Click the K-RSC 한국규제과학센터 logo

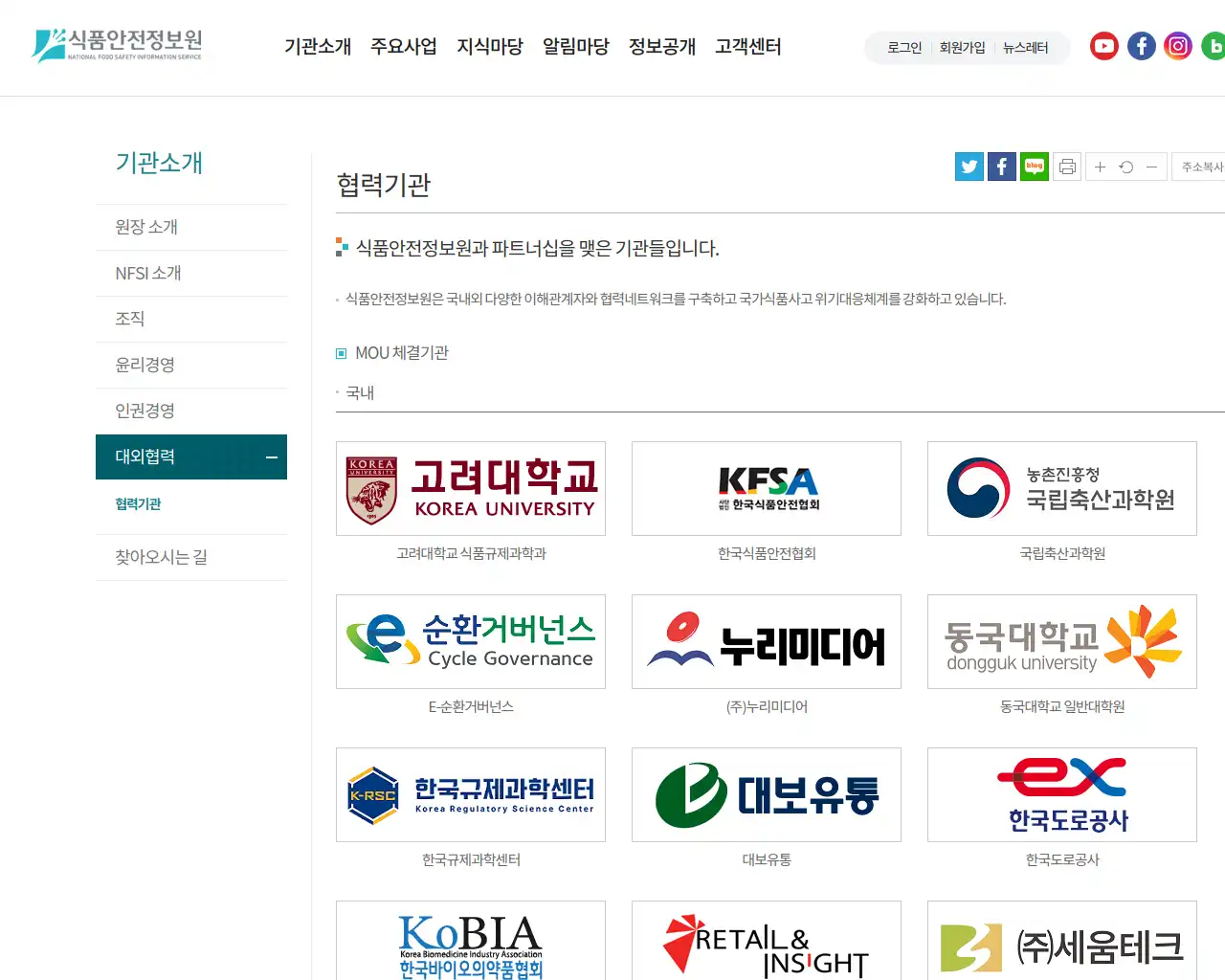(471, 794)
